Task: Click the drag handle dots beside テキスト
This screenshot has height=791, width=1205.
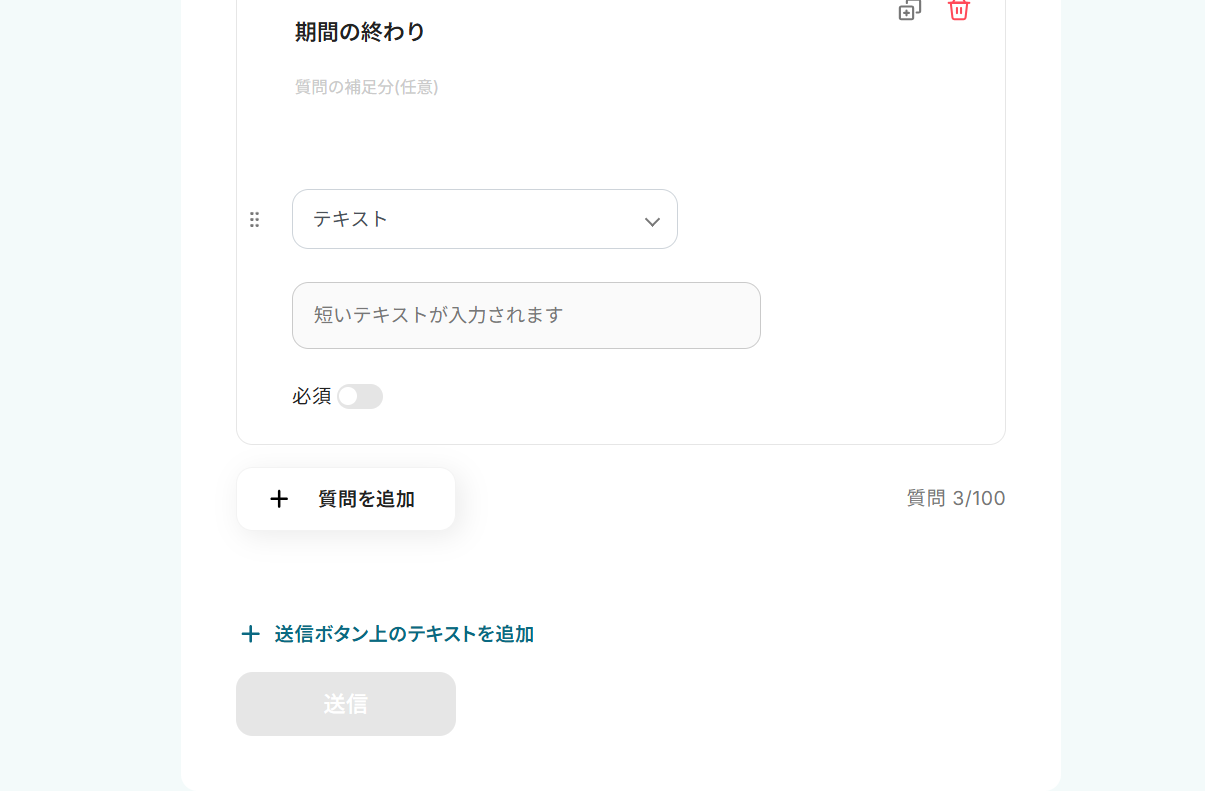Action: pos(254,220)
